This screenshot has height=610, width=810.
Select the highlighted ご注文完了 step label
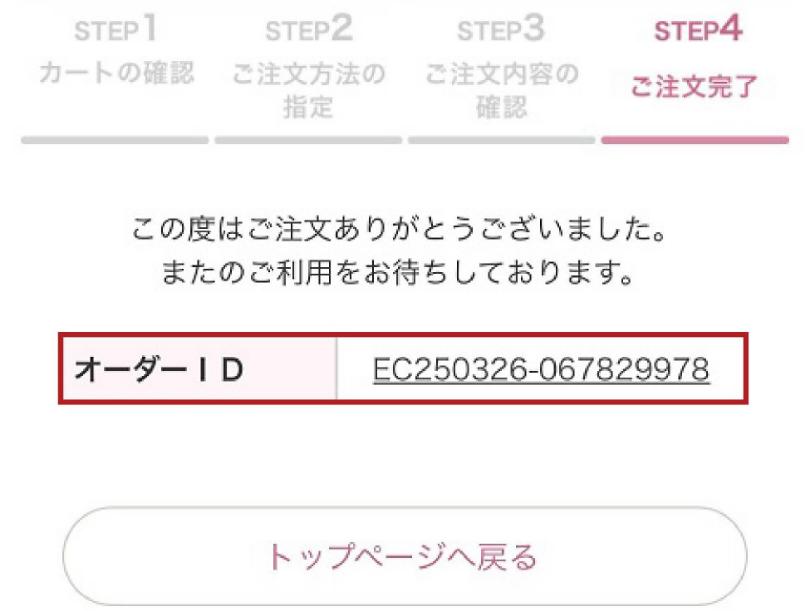(694, 86)
